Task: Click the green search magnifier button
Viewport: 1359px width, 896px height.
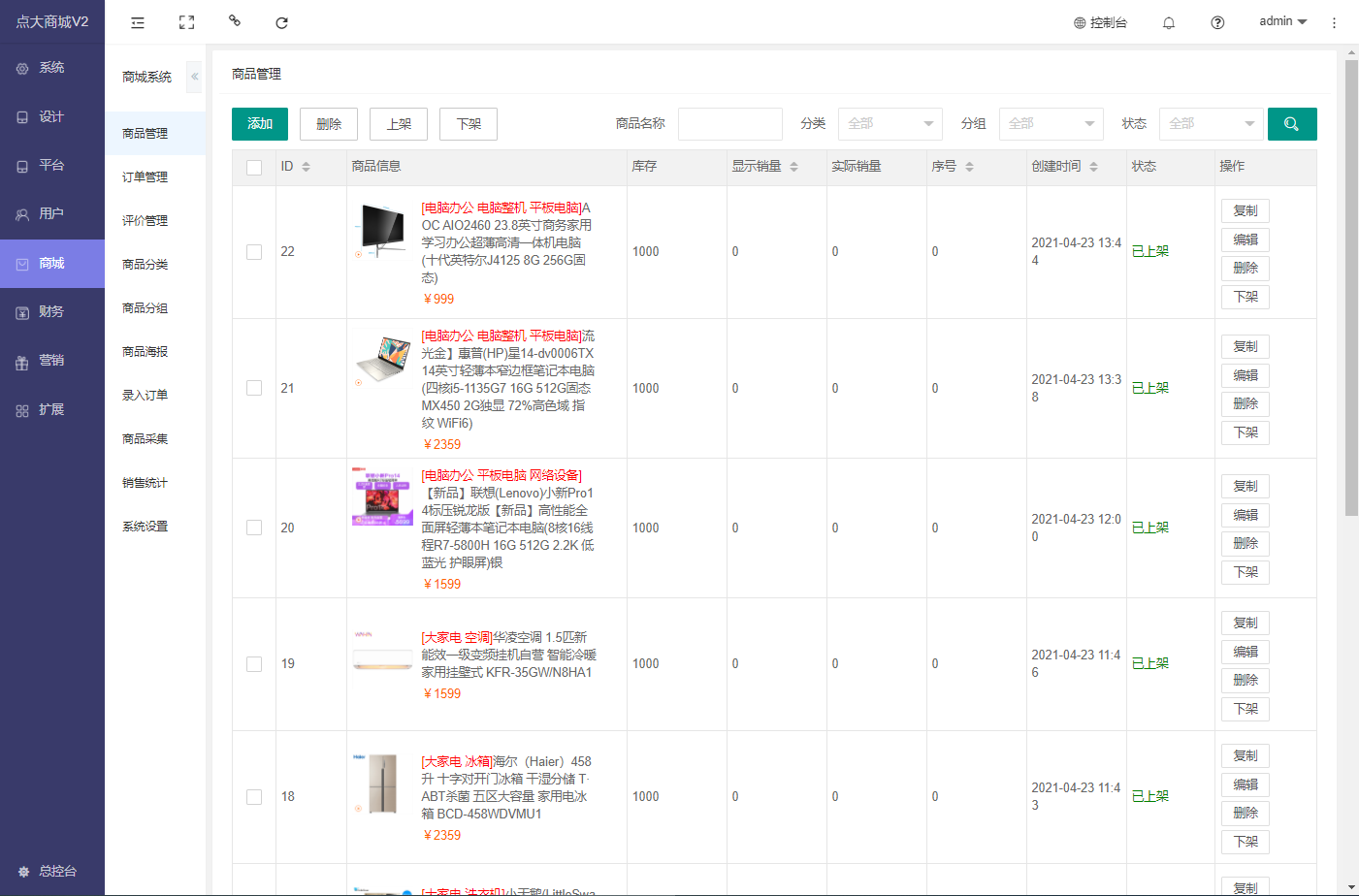Action: pyautogui.click(x=1292, y=124)
